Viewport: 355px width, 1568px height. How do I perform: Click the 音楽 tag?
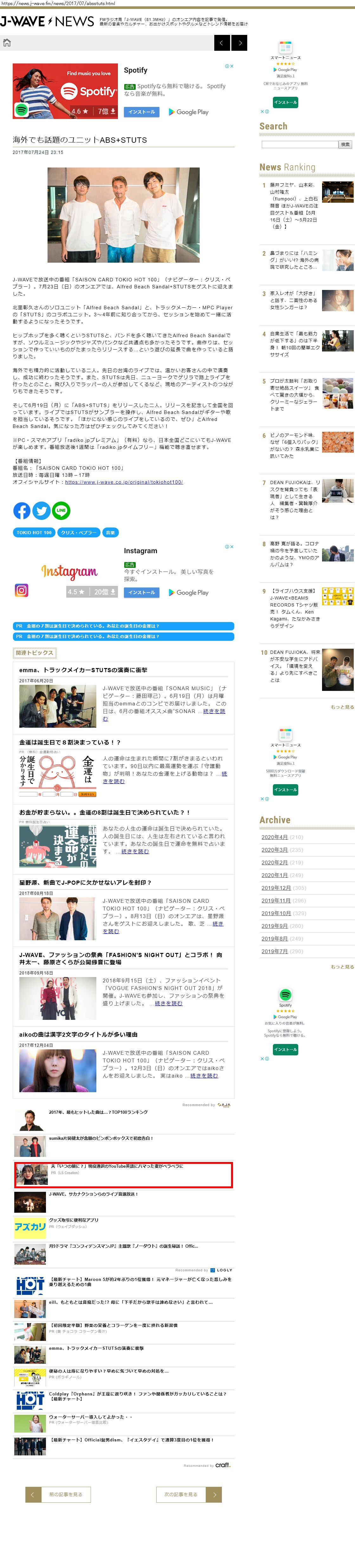[x=110, y=533]
